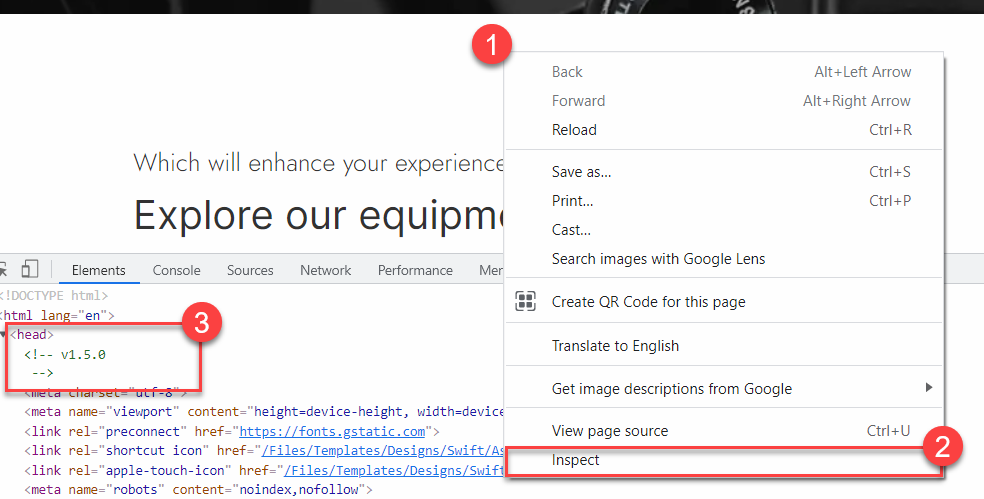Viewport: 984px width, 499px height.
Task: Click the QR code icon in context menu
Action: click(525, 301)
